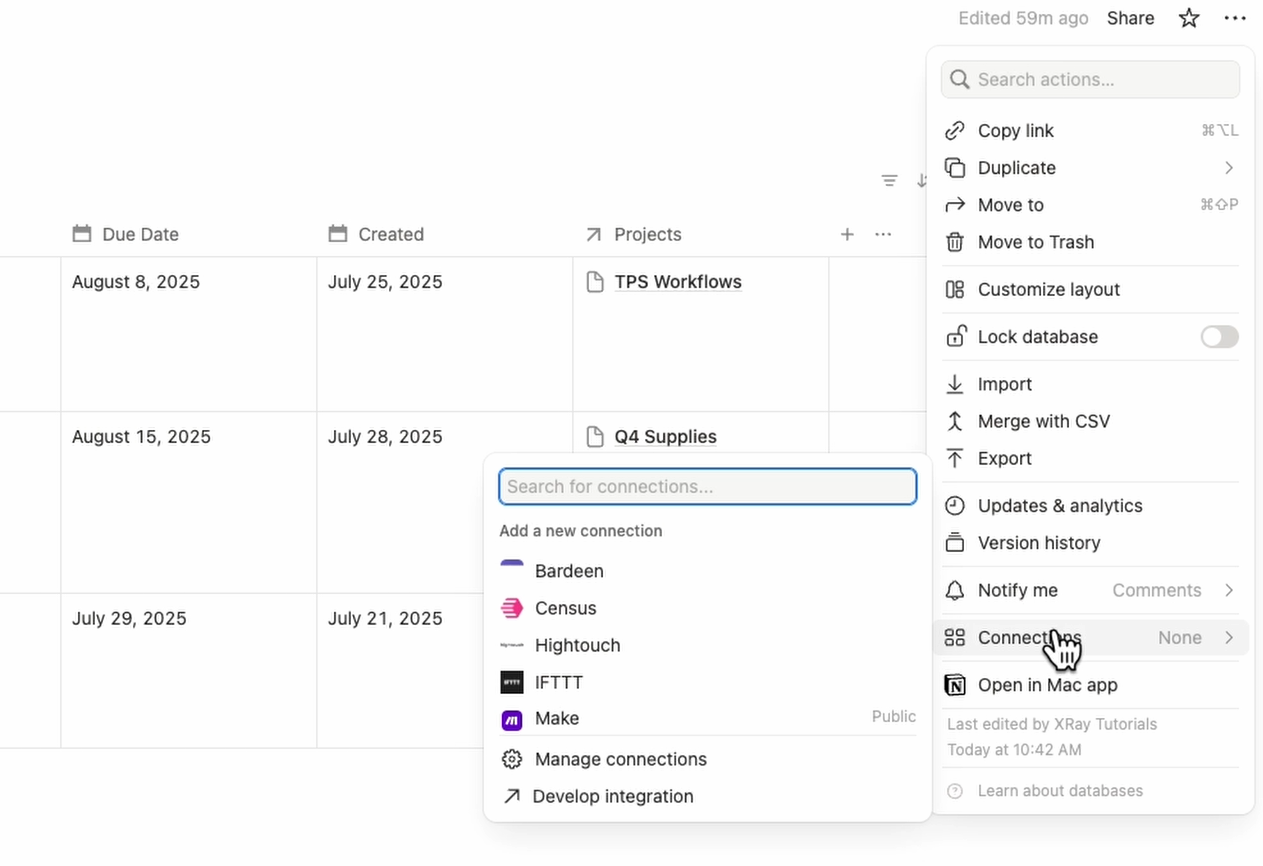Screen dimensions: 1263x866
Task: Click the Develop integration label
Action: pyautogui.click(x=613, y=796)
